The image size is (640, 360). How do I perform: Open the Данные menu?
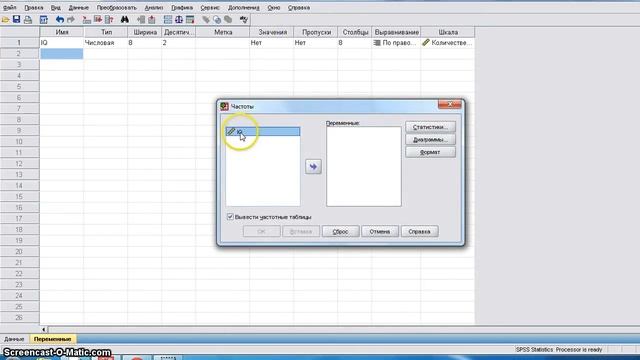pyautogui.click(x=78, y=8)
